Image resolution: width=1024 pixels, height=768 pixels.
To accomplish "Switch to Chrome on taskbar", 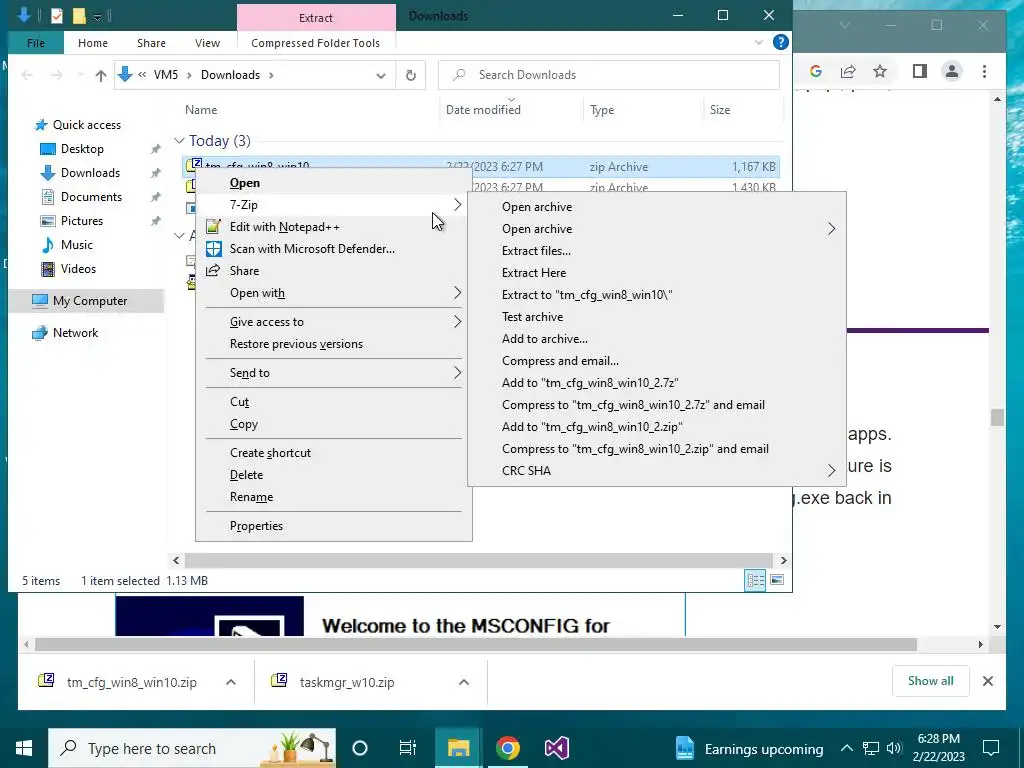I will [x=507, y=748].
